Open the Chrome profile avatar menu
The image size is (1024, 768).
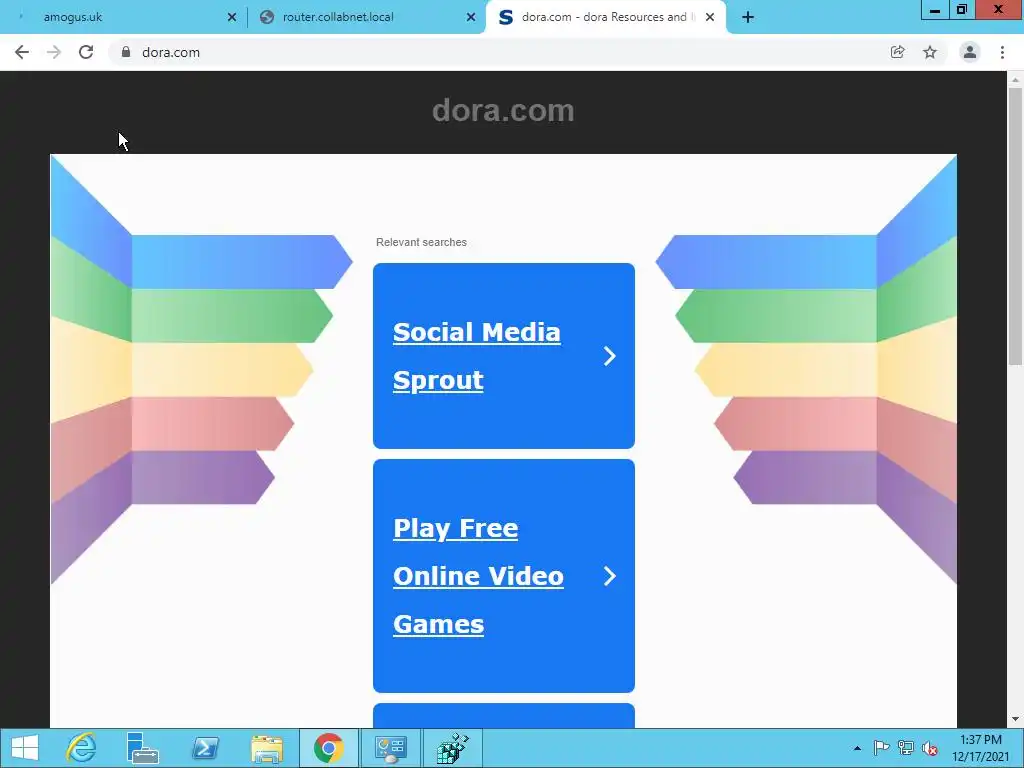970,52
